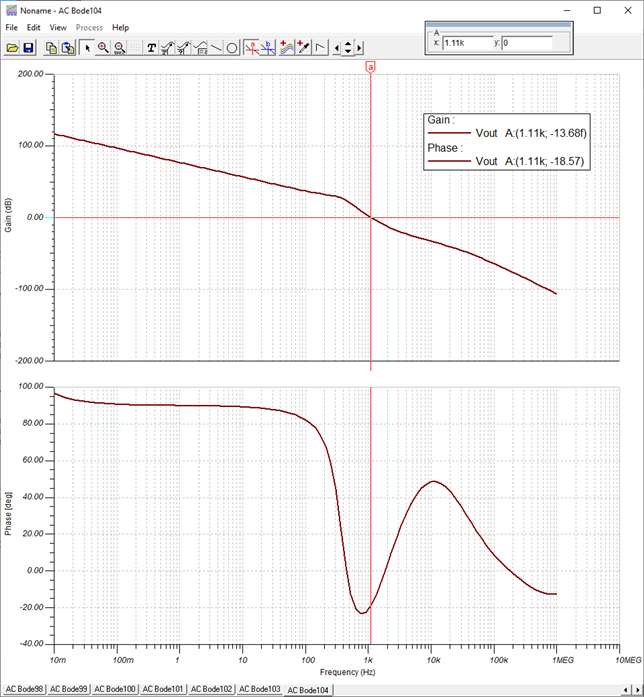The image size is (644, 697).
Task: Click the Legend icon in toolbar
Action: pos(200,48)
